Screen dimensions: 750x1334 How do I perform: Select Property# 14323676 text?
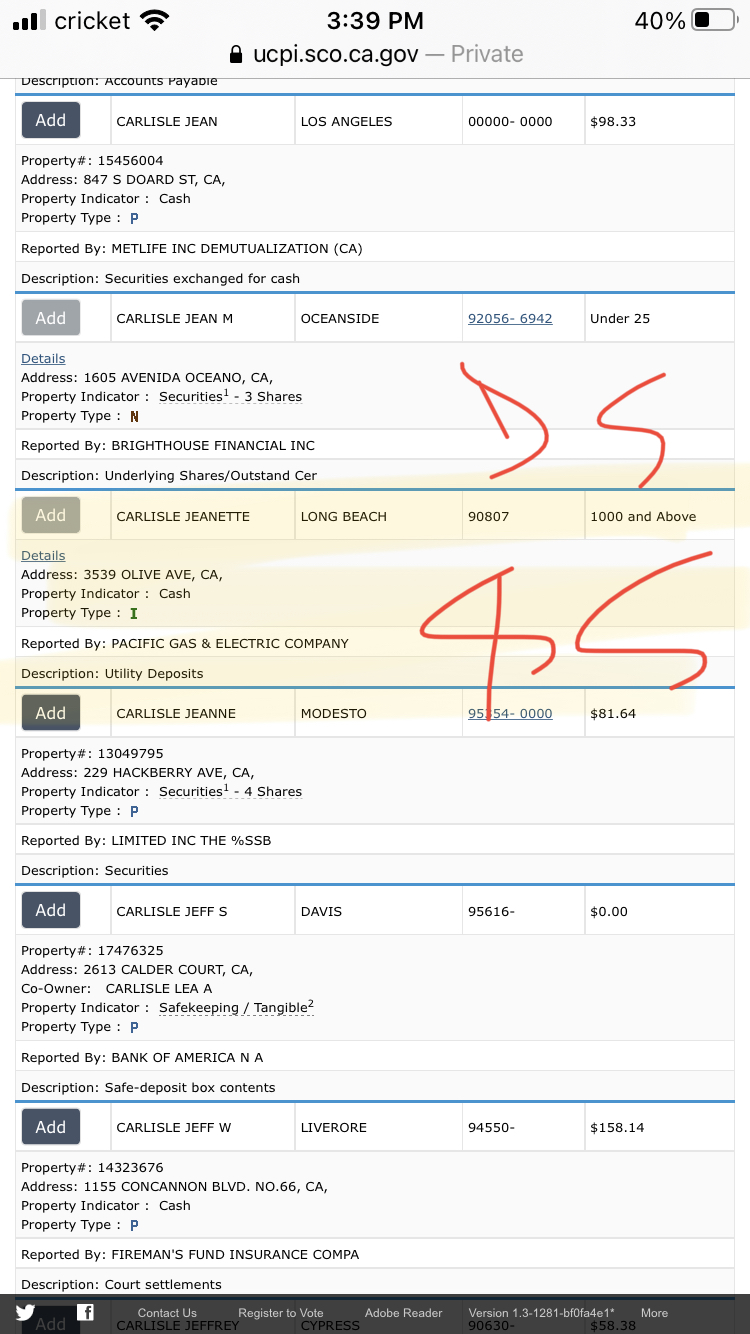click(92, 1167)
